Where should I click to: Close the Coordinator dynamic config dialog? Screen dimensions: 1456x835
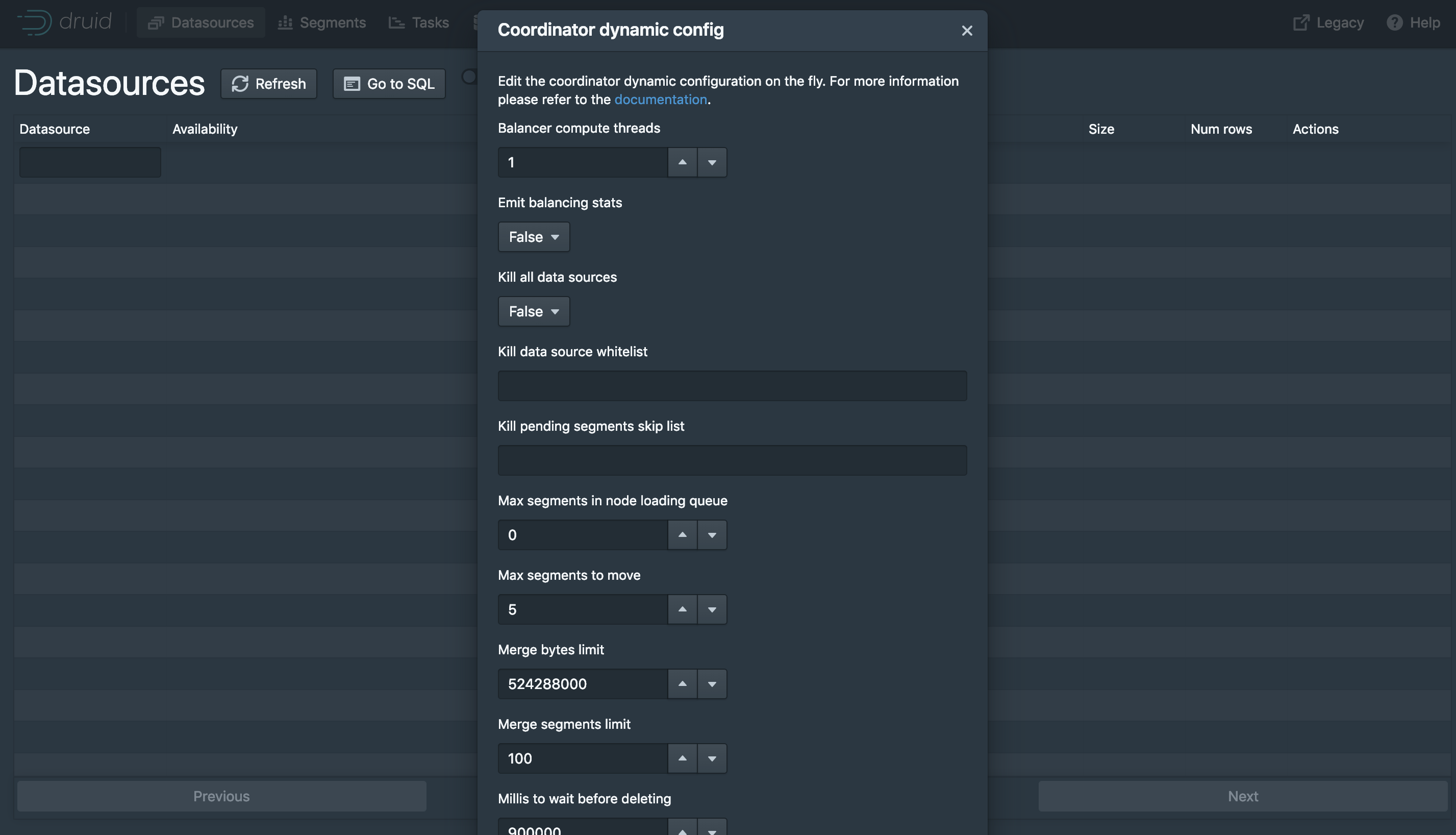(966, 31)
